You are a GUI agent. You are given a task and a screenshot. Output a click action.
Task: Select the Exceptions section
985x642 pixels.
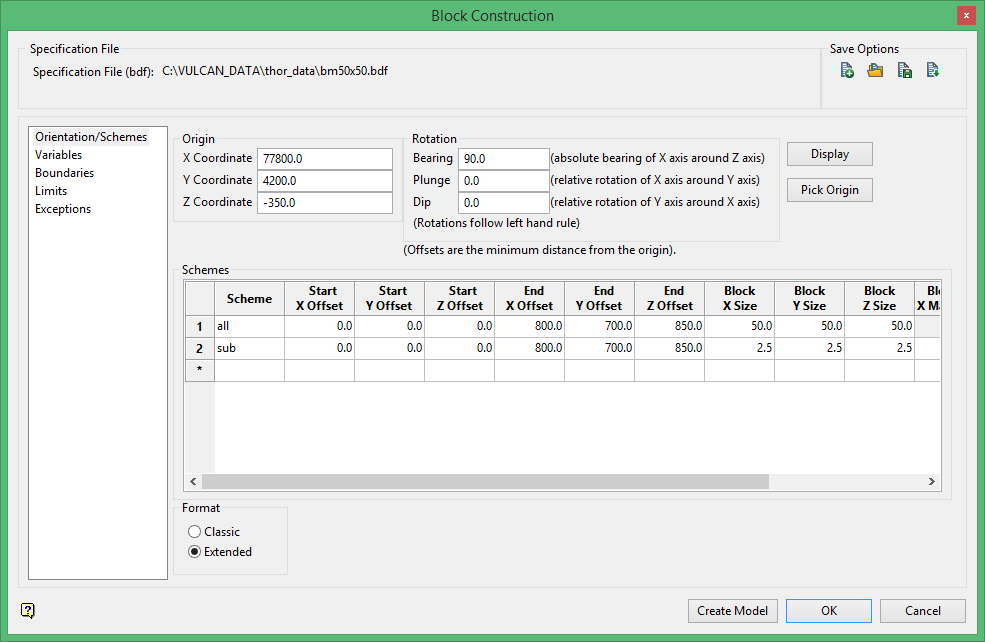point(63,209)
